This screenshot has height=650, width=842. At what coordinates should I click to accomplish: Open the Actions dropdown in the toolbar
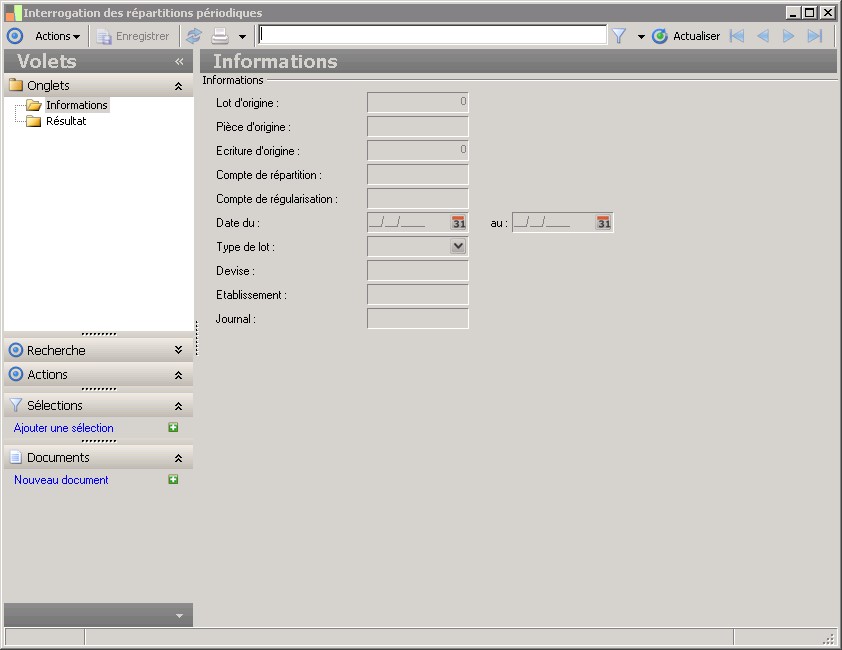(x=57, y=36)
